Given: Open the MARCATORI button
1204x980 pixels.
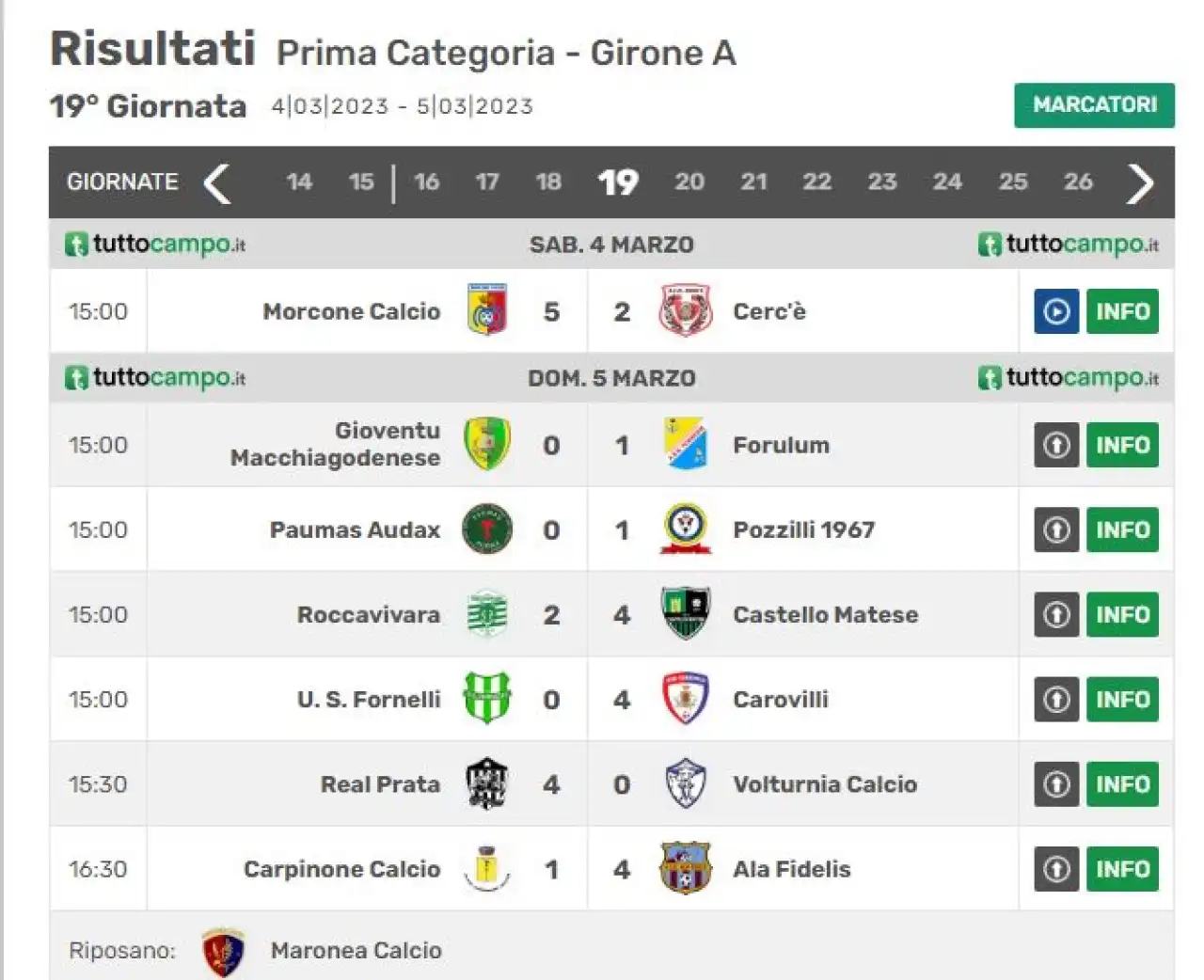Looking at the screenshot, I should tap(1094, 104).
